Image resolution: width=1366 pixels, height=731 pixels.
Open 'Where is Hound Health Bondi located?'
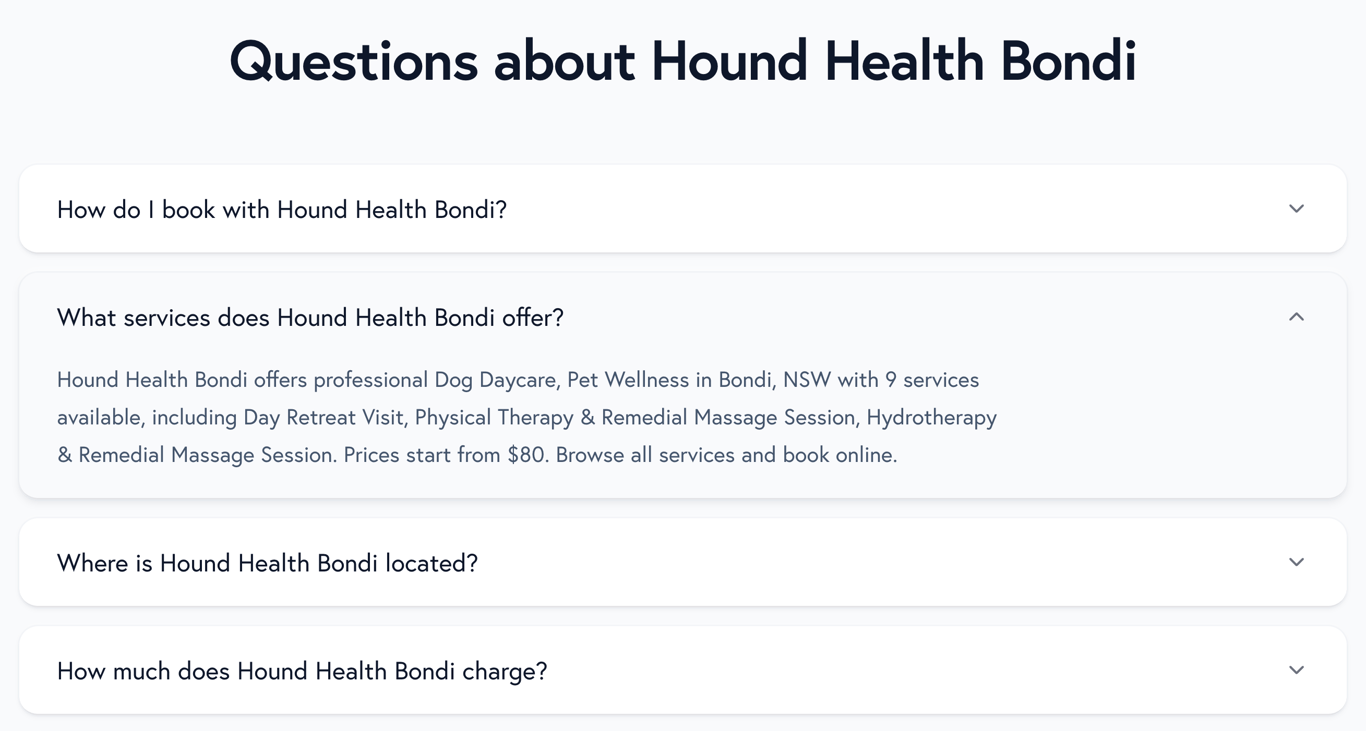pyautogui.click(x=268, y=562)
